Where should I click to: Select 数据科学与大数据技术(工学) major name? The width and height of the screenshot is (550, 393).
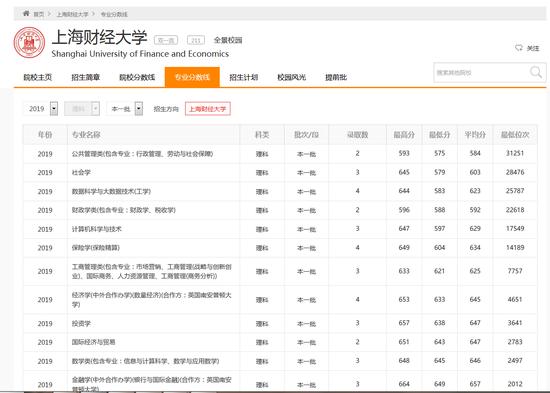pyautogui.click(x=111, y=192)
